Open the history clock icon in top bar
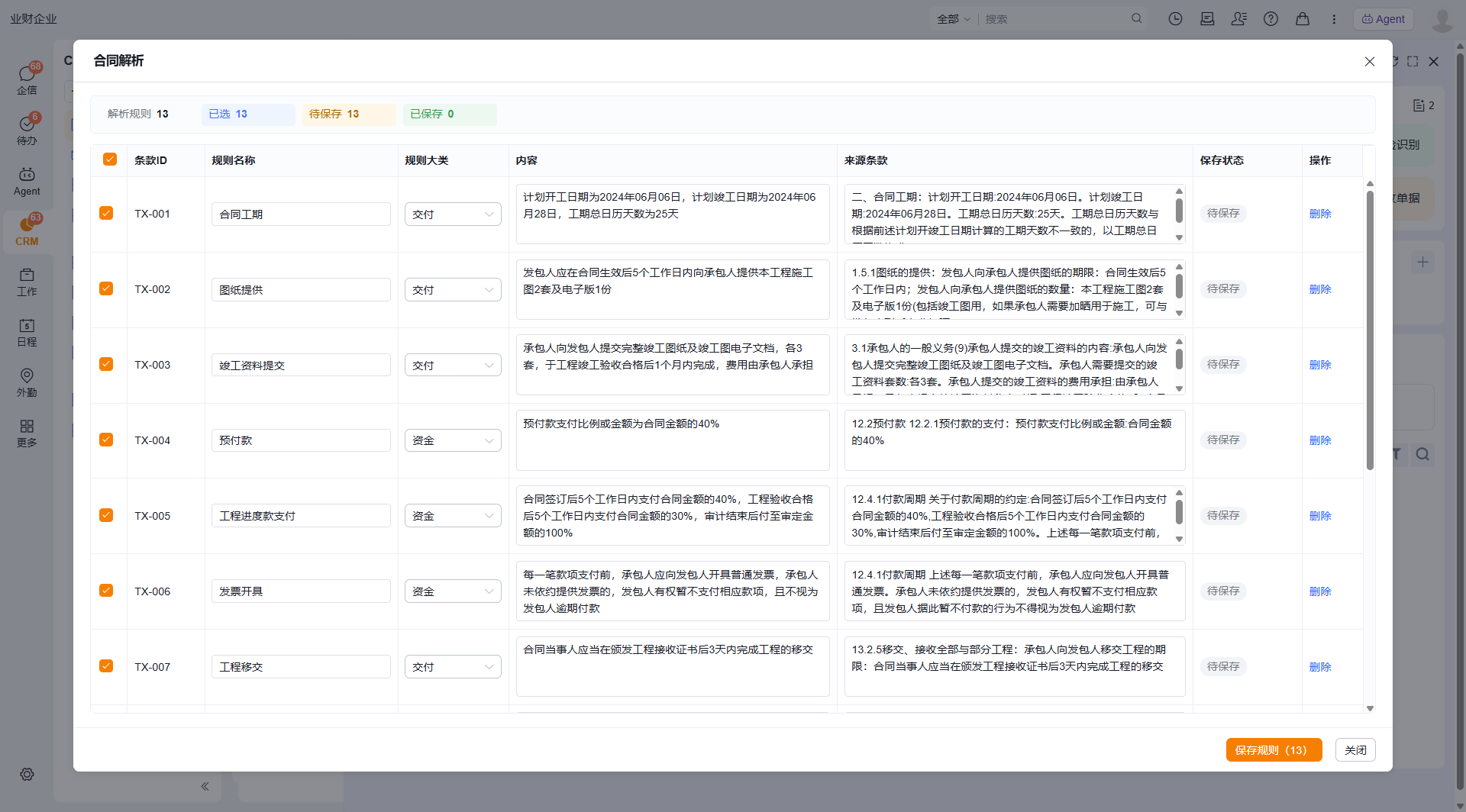This screenshot has height=812, width=1466. click(x=1175, y=19)
